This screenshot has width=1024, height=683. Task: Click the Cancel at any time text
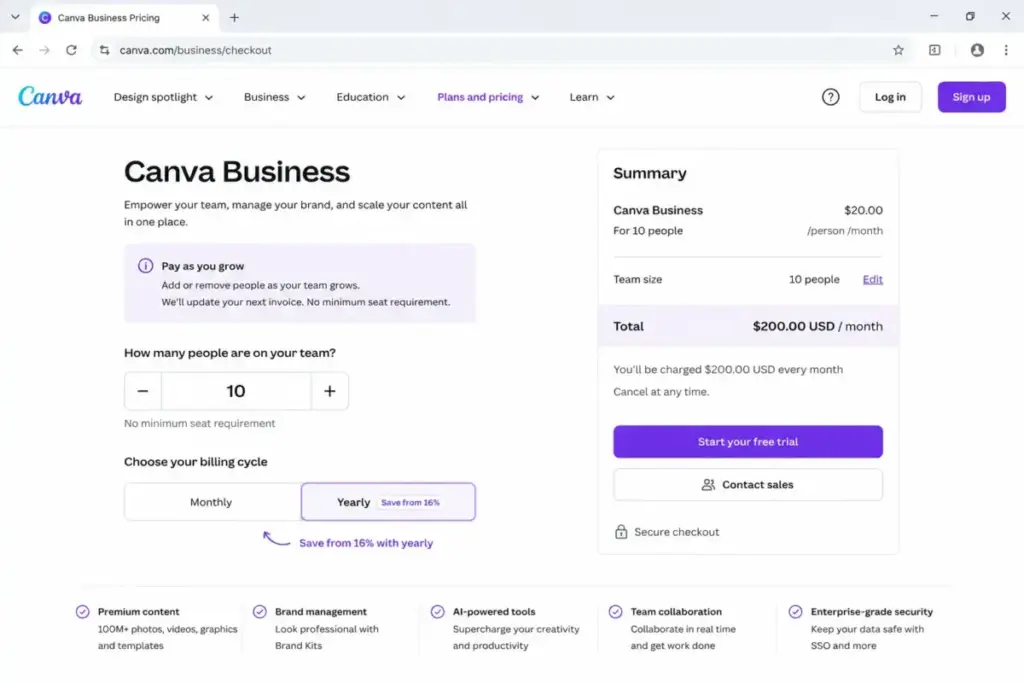[x=661, y=392]
